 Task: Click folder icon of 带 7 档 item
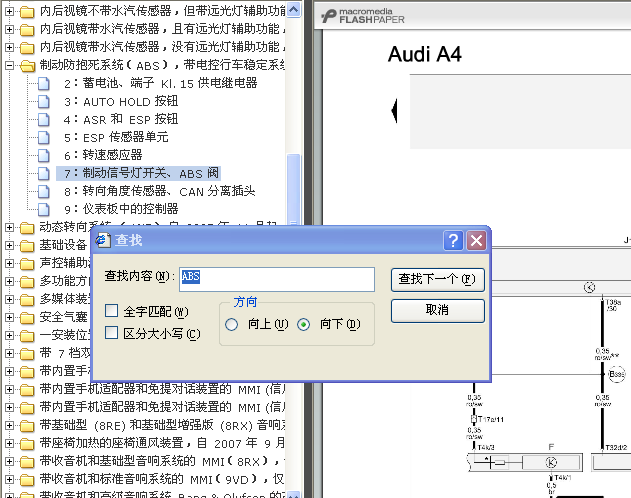27,354
